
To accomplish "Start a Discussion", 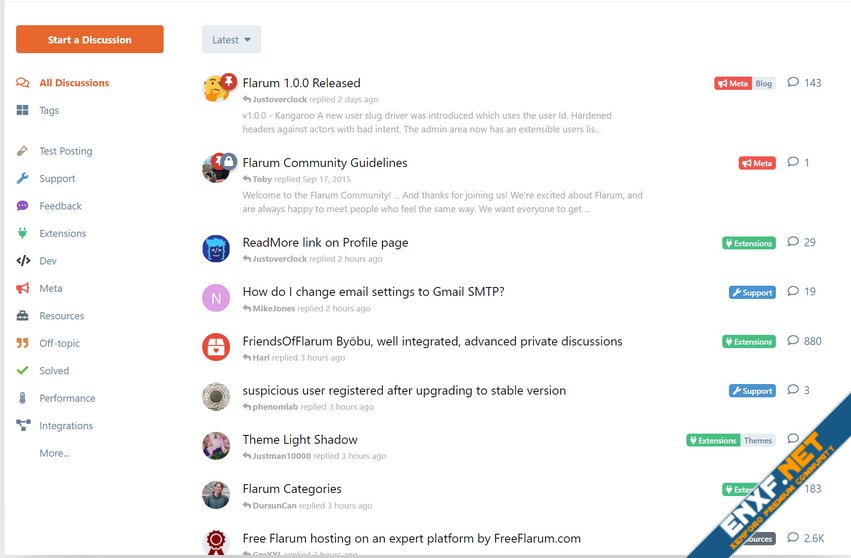I will pos(90,39).
